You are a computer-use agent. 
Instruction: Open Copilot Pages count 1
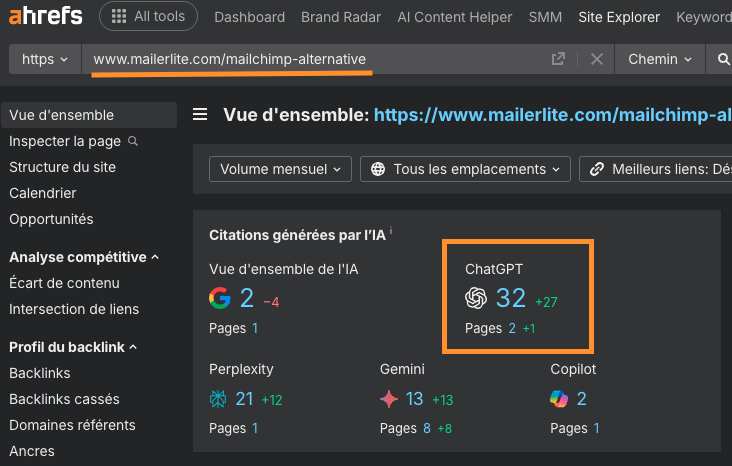tap(596, 428)
